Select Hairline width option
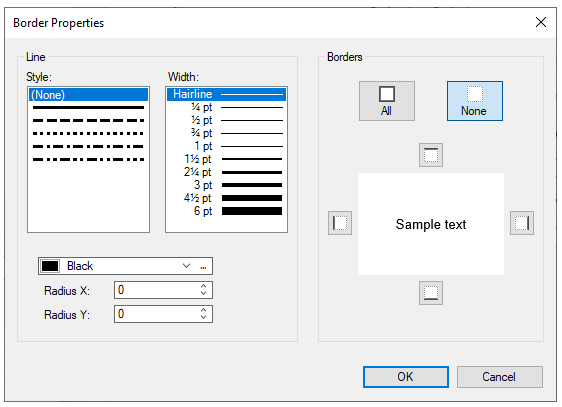 [x=227, y=94]
